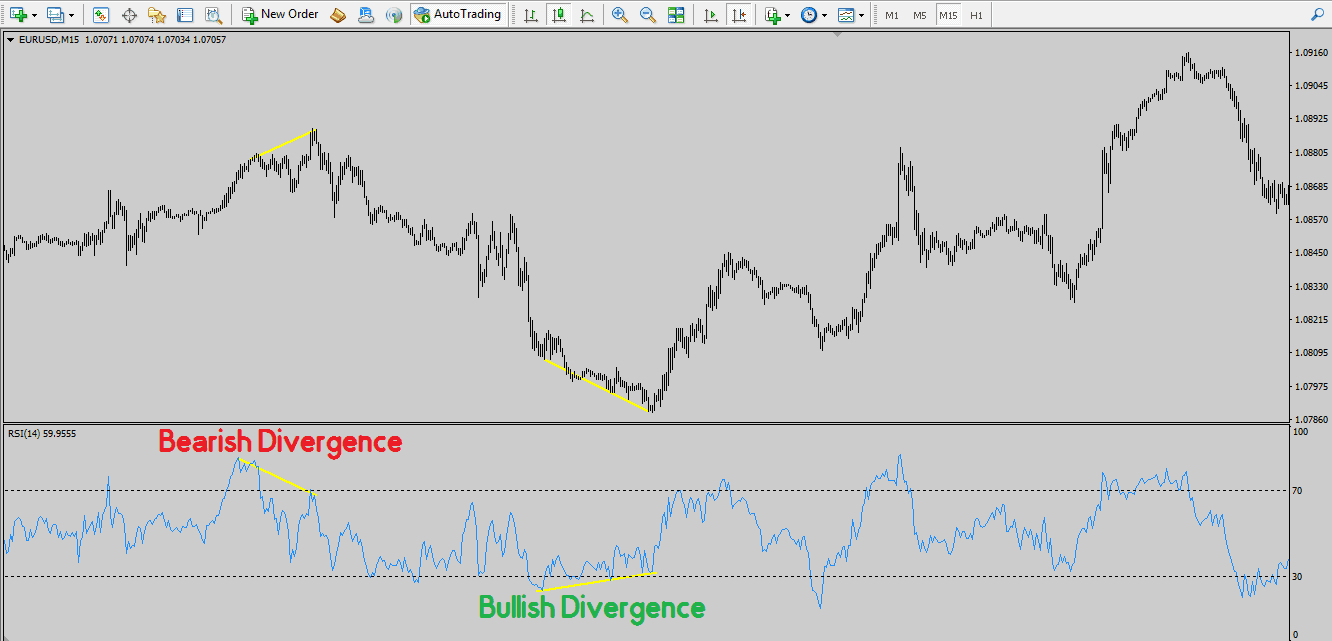The image size is (1332, 641).
Task: Click the Zoom Out magnifier icon
Action: pyautogui.click(x=647, y=15)
